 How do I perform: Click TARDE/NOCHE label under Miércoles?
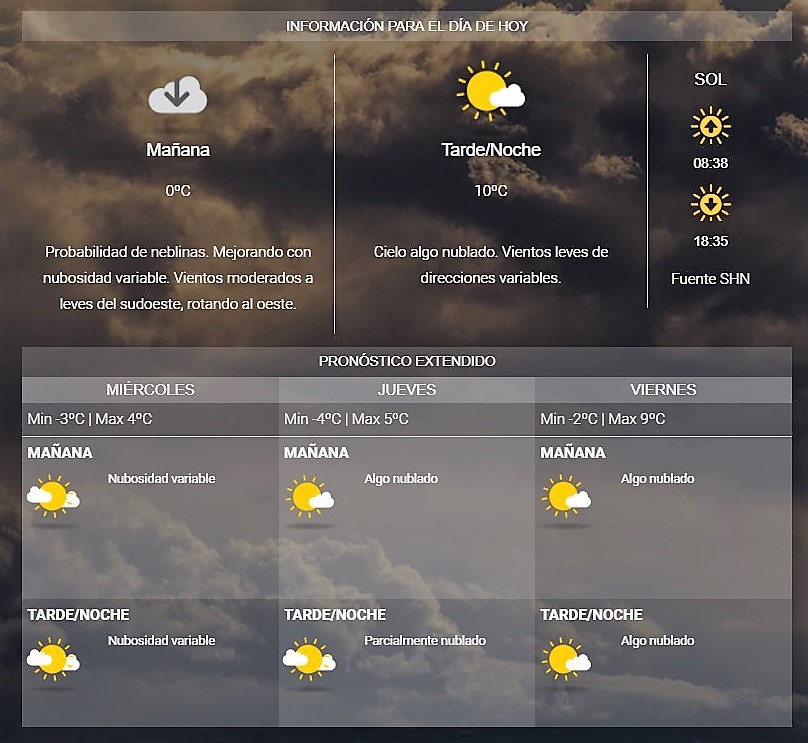click(x=78, y=615)
